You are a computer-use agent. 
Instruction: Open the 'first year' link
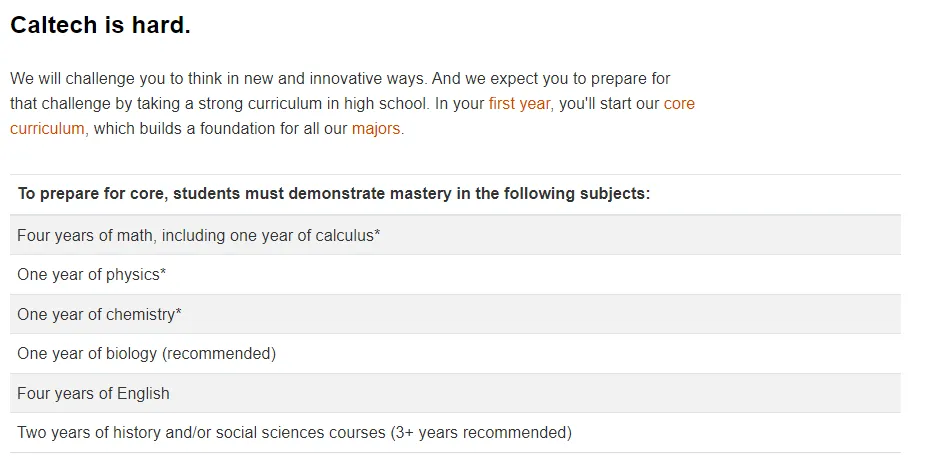(x=519, y=104)
